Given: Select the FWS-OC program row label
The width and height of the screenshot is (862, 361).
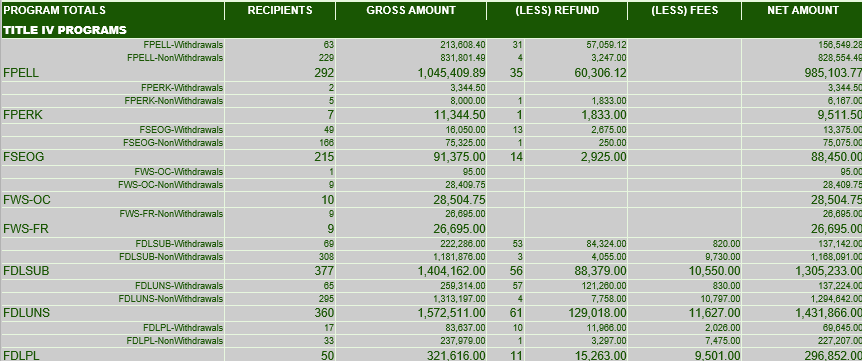Looking at the screenshot, I should point(26,199).
